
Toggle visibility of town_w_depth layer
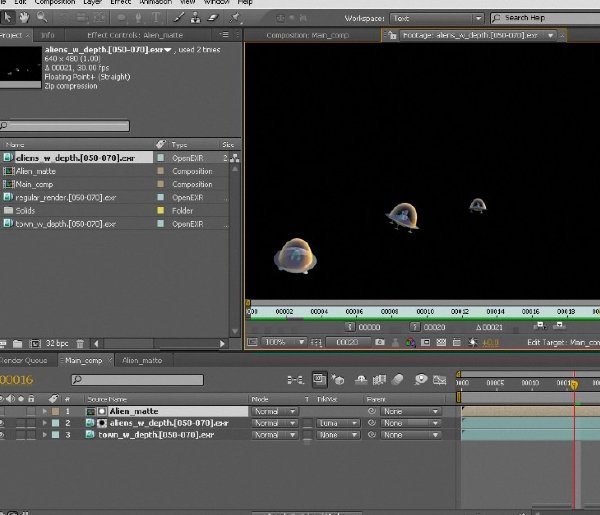coord(2,435)
